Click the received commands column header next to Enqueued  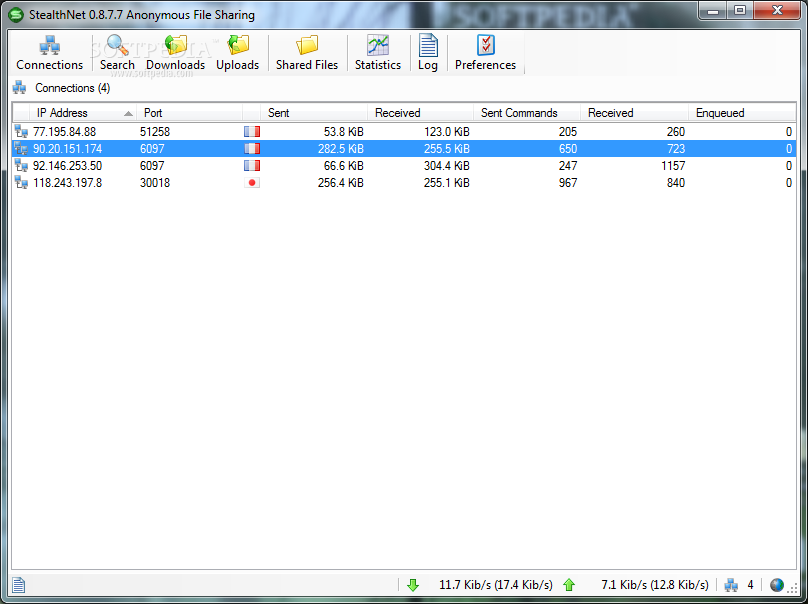pyautogui.click(x=634, y=113)
